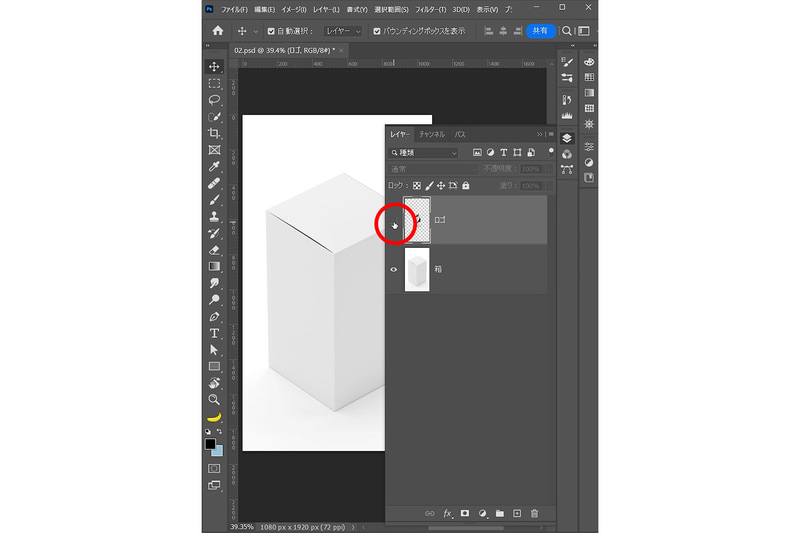
Task: Select the Horizontal Type tool
Action: point(214,333)
